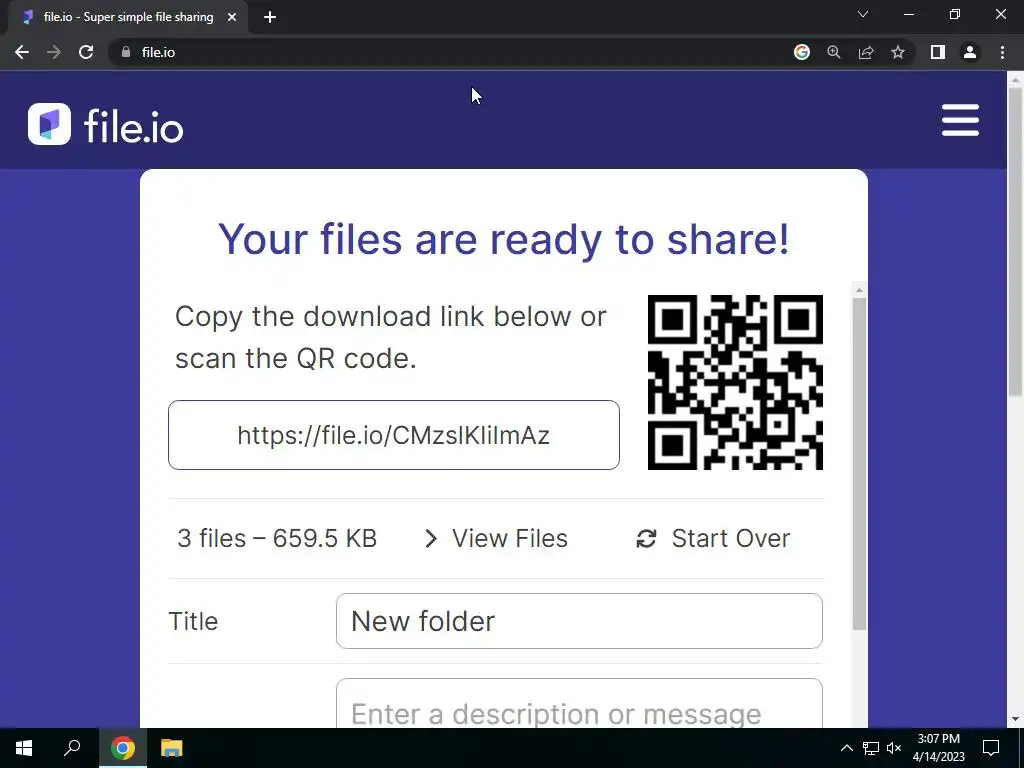Go back to the previous page

(22, 52)
